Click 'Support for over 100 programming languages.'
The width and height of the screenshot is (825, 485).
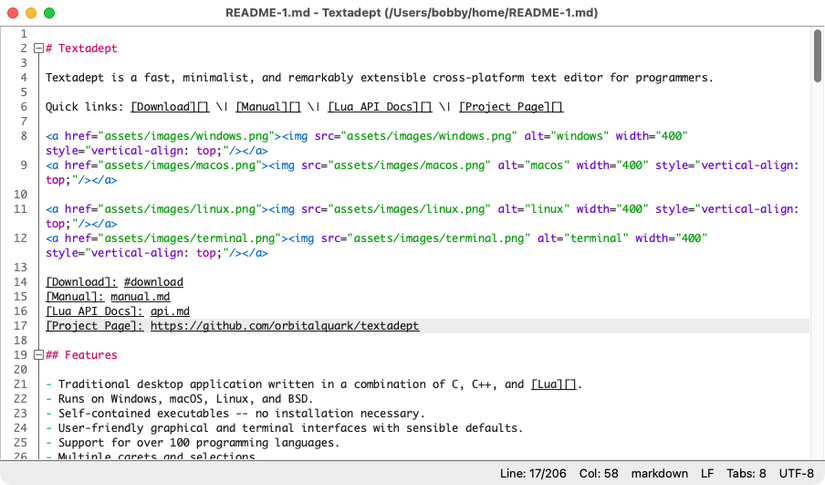199,443
